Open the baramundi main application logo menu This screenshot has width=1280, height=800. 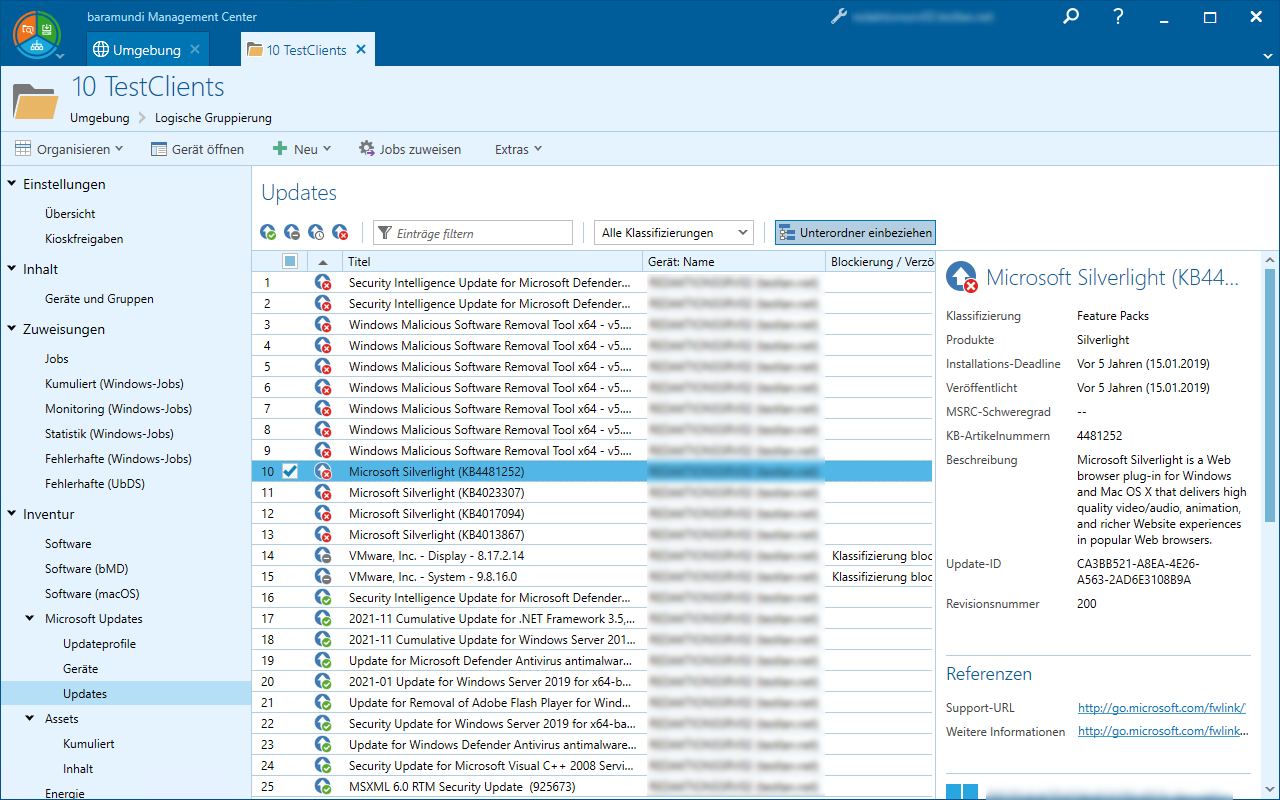tap(37, 33)
